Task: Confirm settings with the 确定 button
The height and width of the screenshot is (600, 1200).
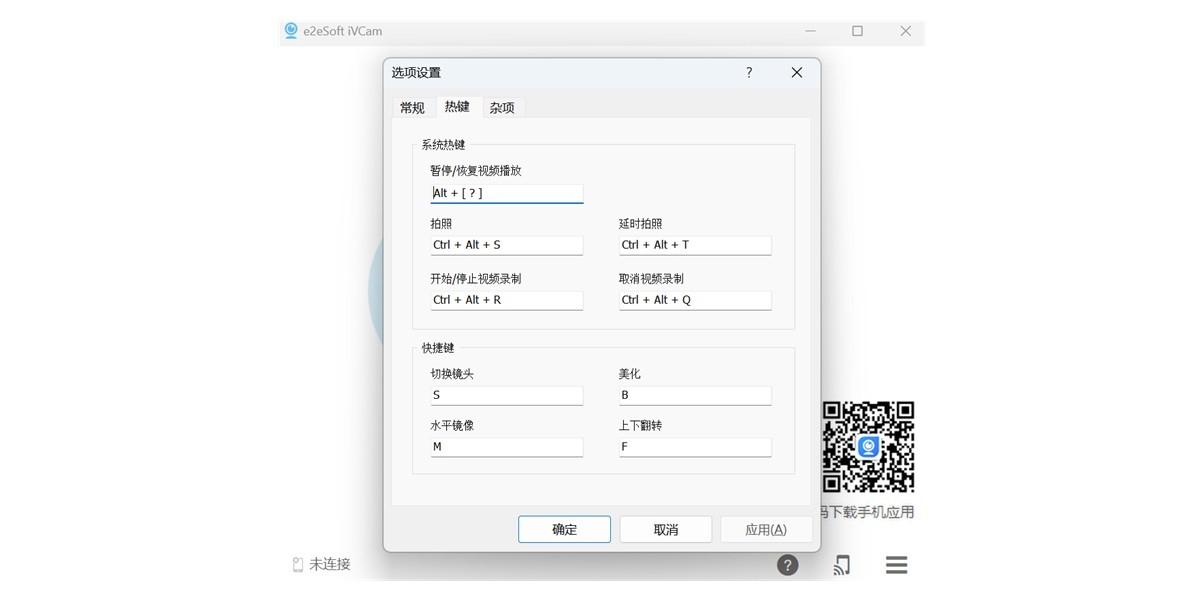Action: coord(564,529)
